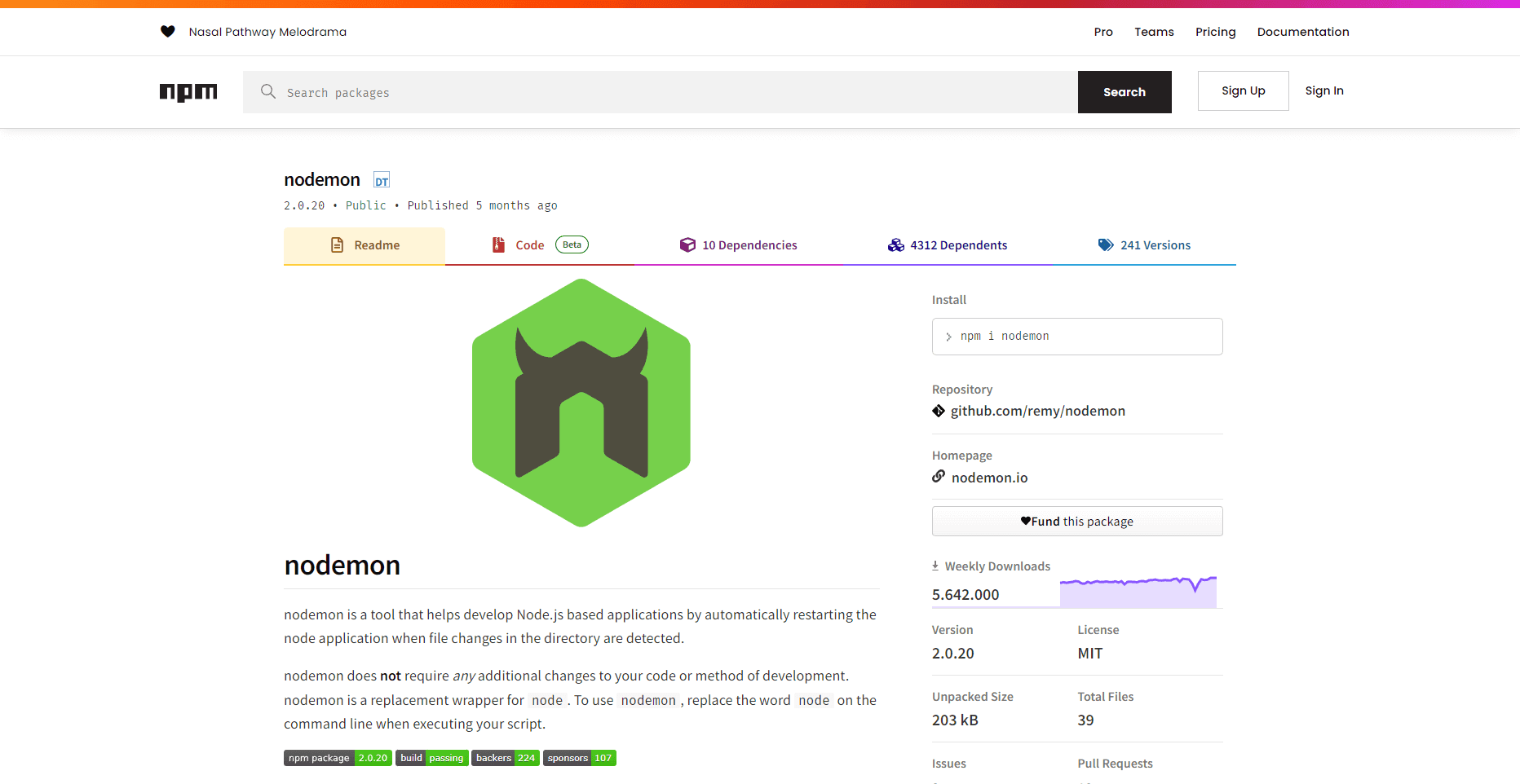The image size is (1520, 784).
Task: Click the git repository diamond icon
Action: (939, 411)
